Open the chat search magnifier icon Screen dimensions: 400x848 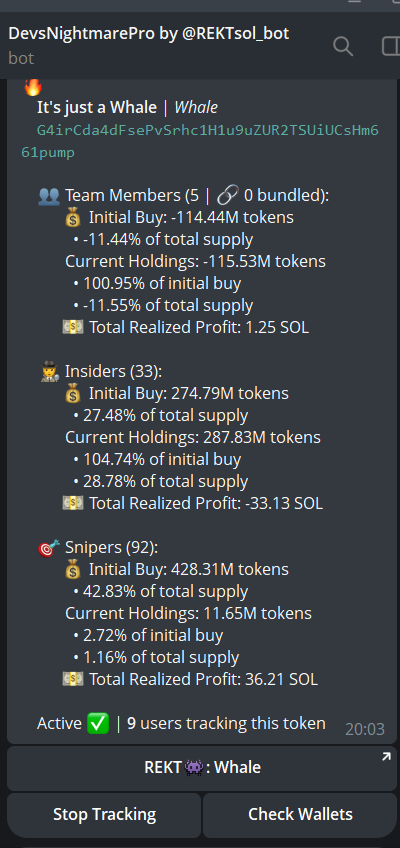click(x=343, y=47)
